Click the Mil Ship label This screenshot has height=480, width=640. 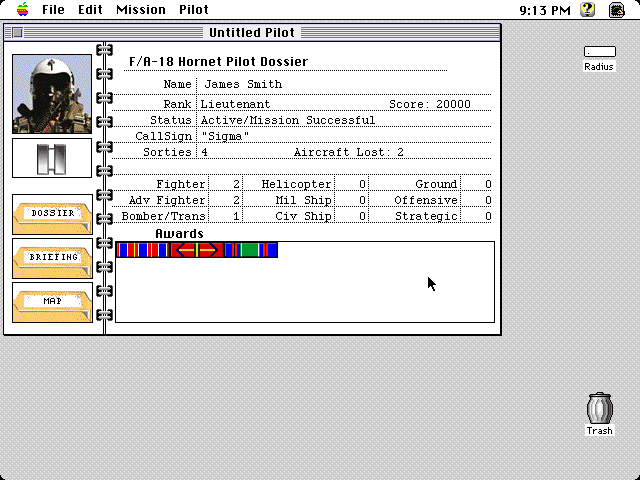pyautogui.click(x=303, y=200)
